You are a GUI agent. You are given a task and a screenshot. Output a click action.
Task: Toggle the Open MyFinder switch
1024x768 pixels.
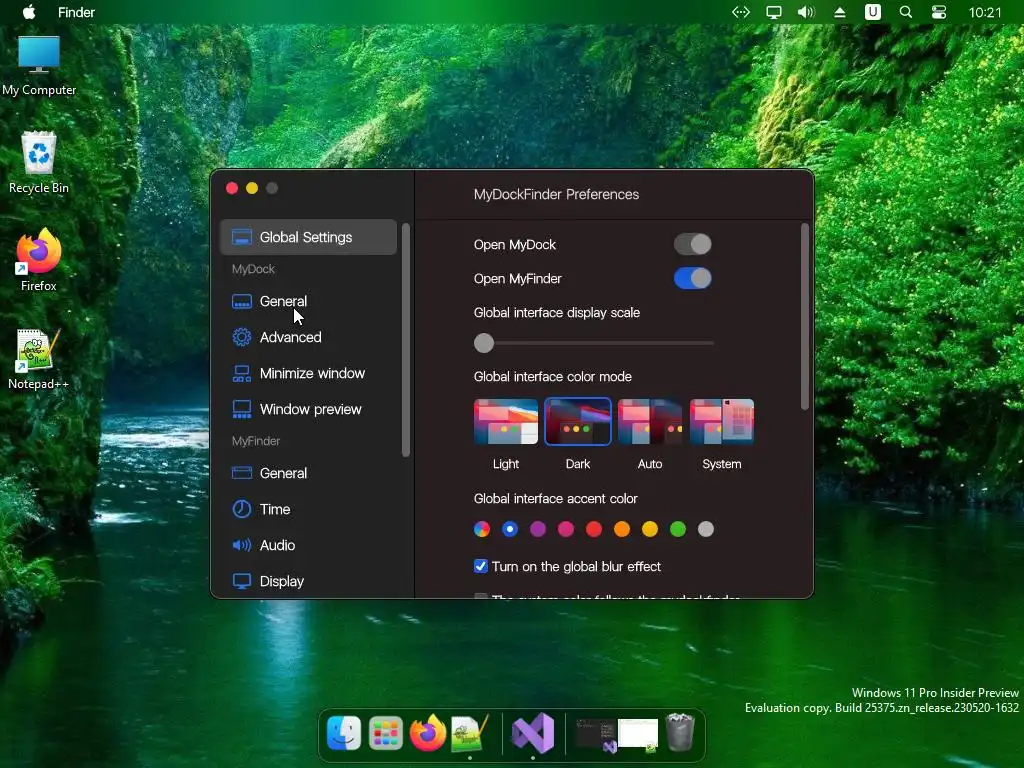(692, 278)
